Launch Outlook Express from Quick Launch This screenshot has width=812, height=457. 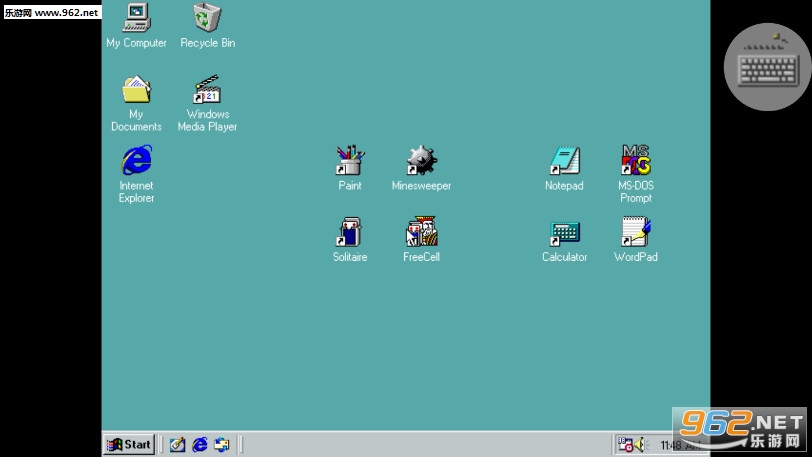click(x=222, y=445)
